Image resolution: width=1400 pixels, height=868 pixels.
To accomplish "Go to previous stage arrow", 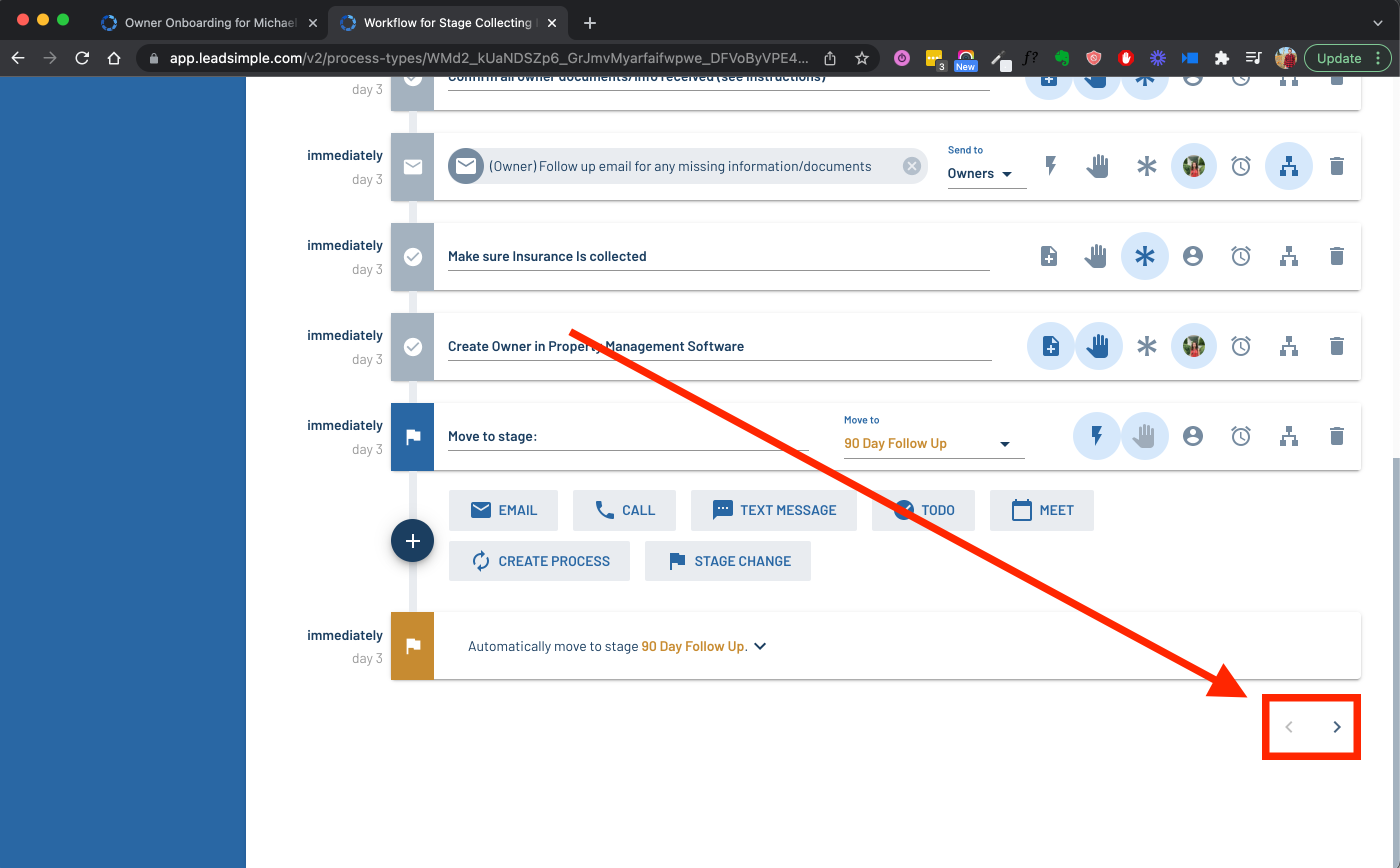I will coord(1288,727).
